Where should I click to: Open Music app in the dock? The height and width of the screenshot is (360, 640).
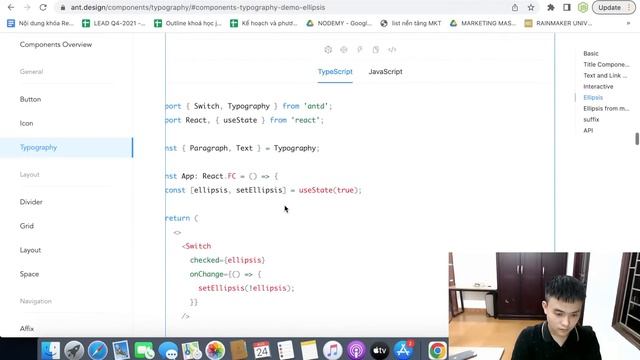[x=332, y=350]
